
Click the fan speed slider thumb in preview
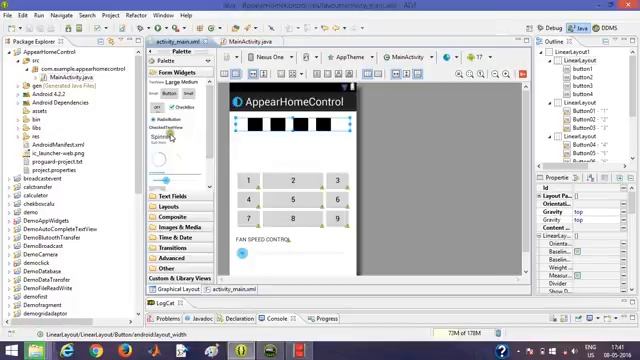pos(242,253)
